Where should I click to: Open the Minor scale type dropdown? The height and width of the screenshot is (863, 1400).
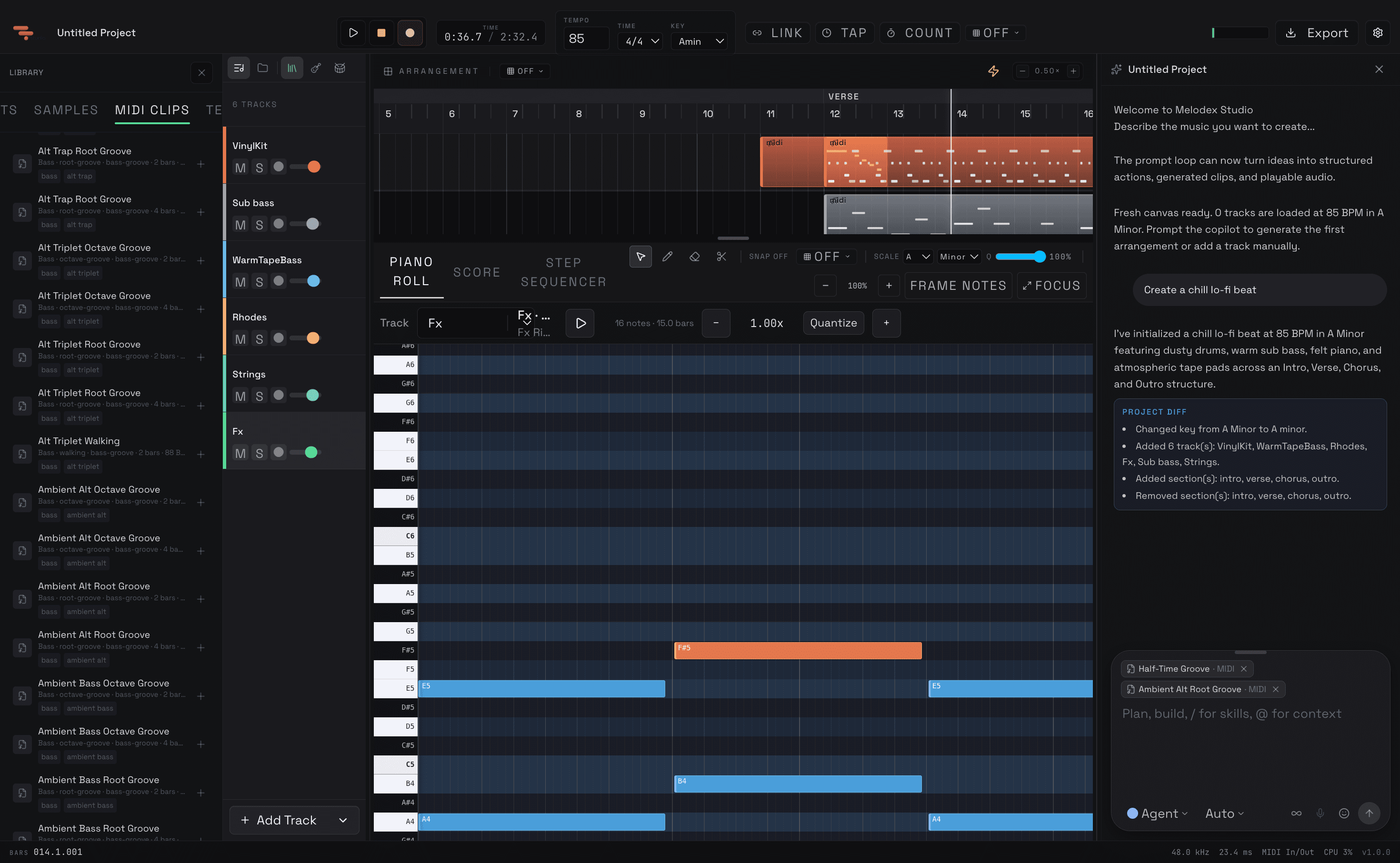pyautogui.click(x=959, y=257)
